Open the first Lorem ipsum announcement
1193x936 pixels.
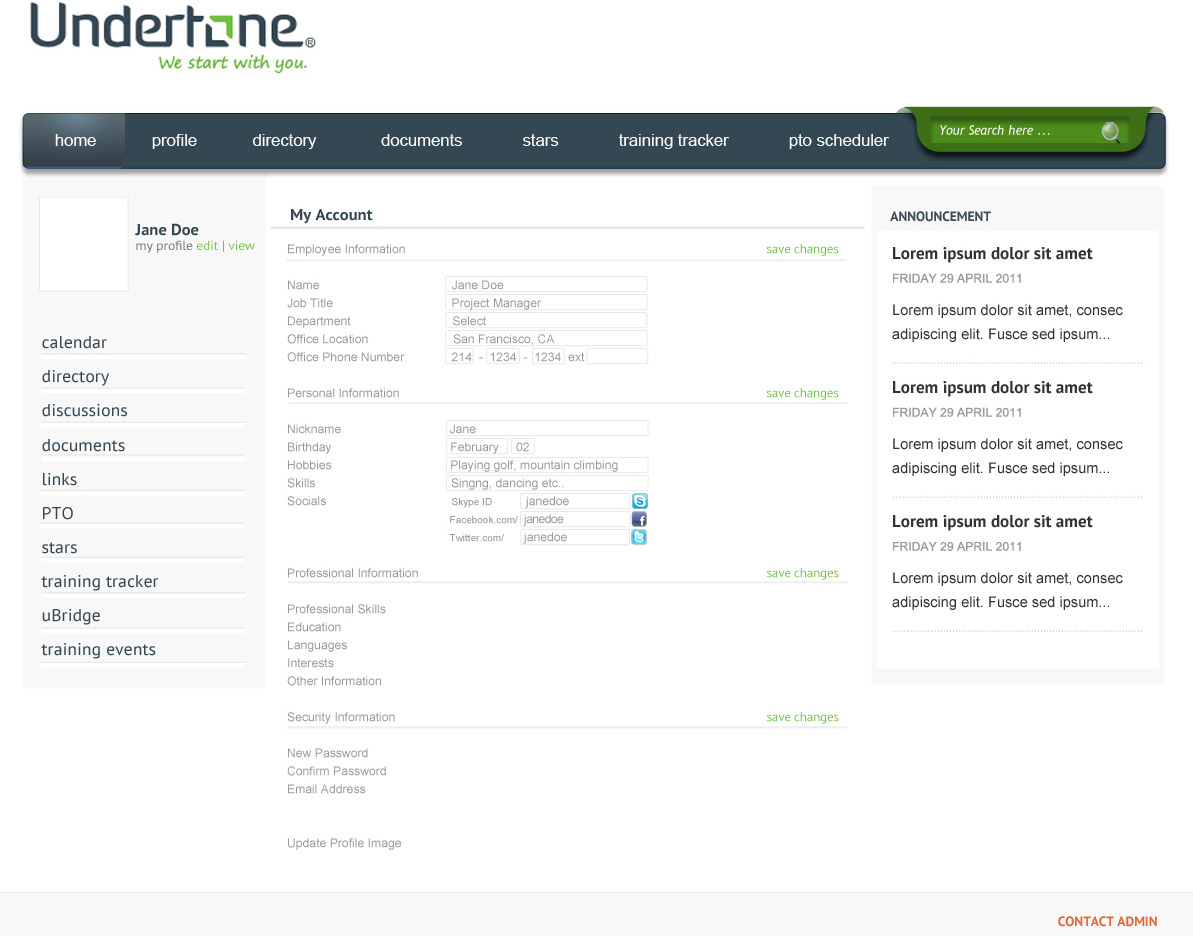pos(992,254)
